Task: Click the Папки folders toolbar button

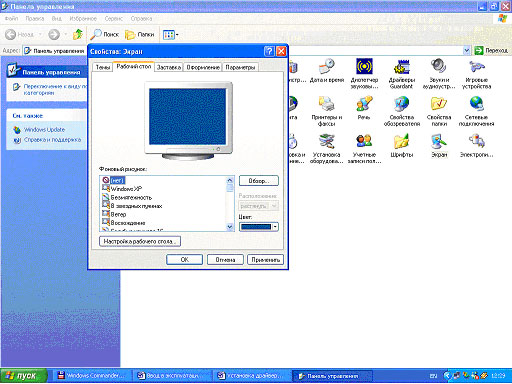Action: tap(139, 34)
